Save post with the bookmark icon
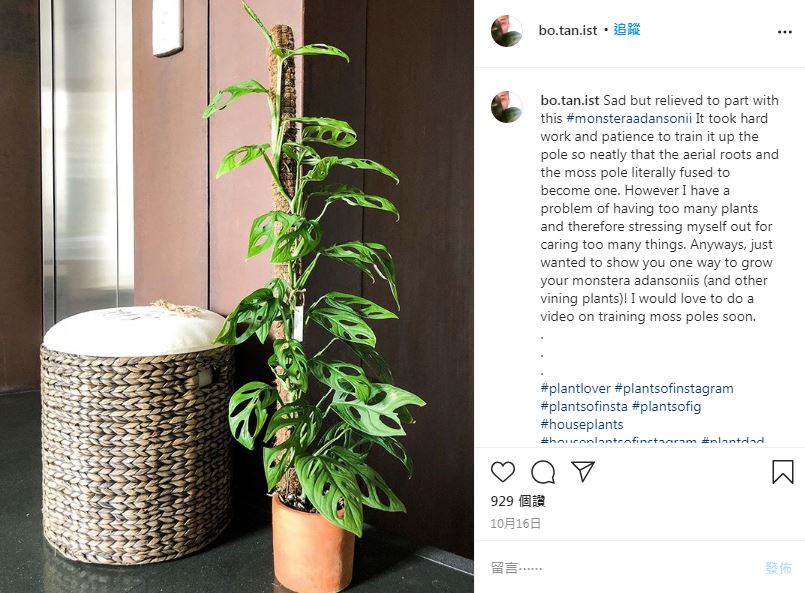This screenshot has height=593, width=805. (782, 471)
